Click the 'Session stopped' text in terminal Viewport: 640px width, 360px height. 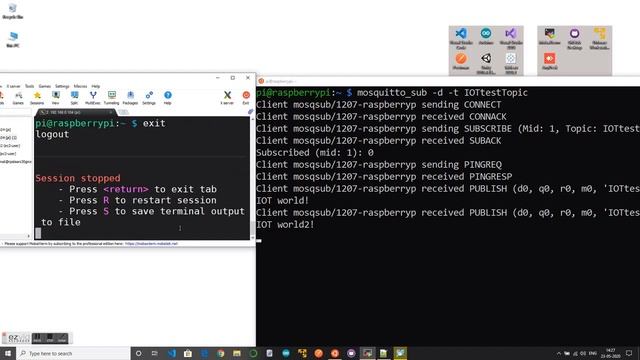click(x=78, y=178)
